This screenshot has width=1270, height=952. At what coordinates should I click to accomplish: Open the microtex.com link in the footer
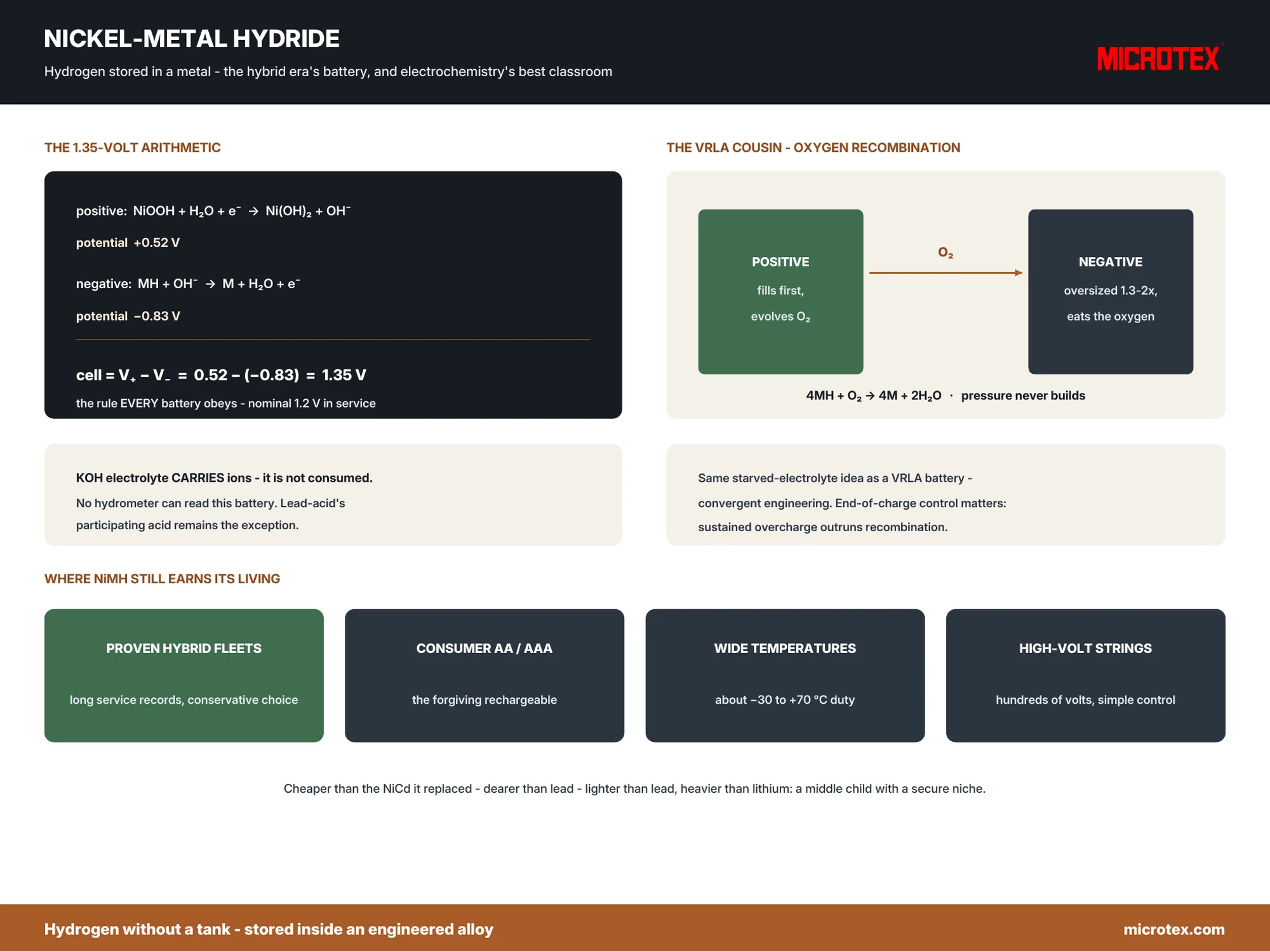[1173, 929]
